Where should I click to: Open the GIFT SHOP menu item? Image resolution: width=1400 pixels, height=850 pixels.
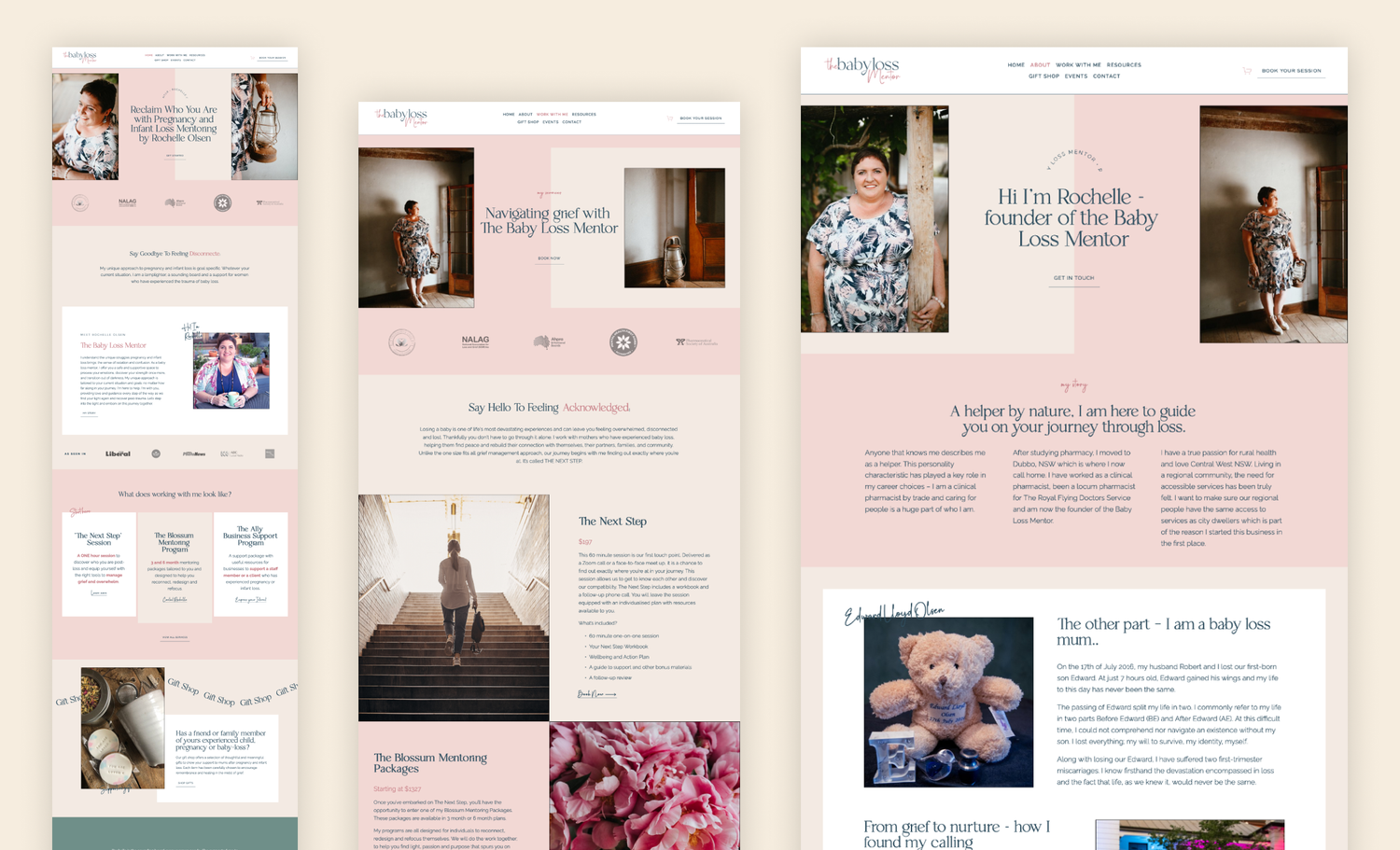[1043, 76]
